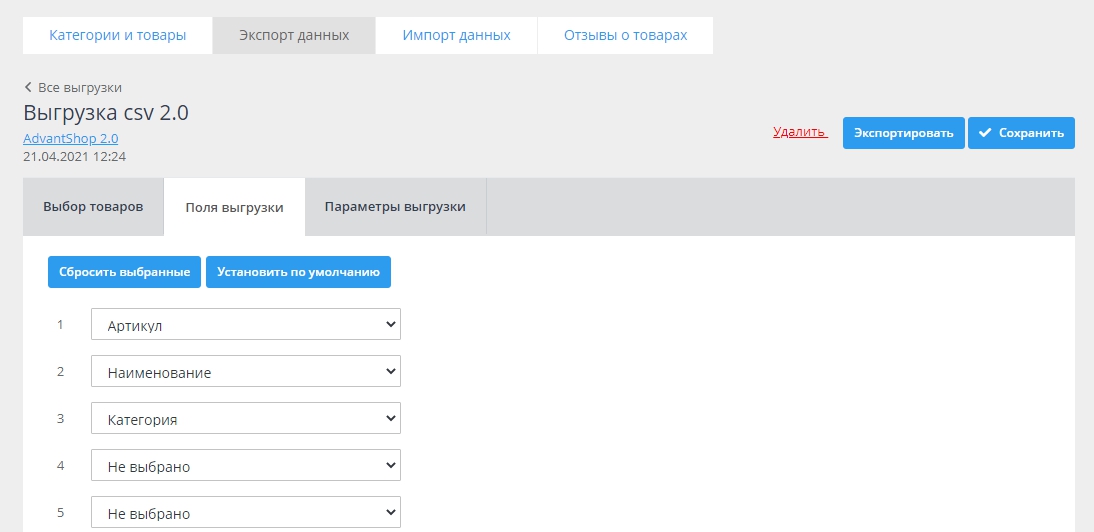Screen dimensions: 1094x532
Task: Open field 5 Не выбрано dropdown
Action: (245, 513)
